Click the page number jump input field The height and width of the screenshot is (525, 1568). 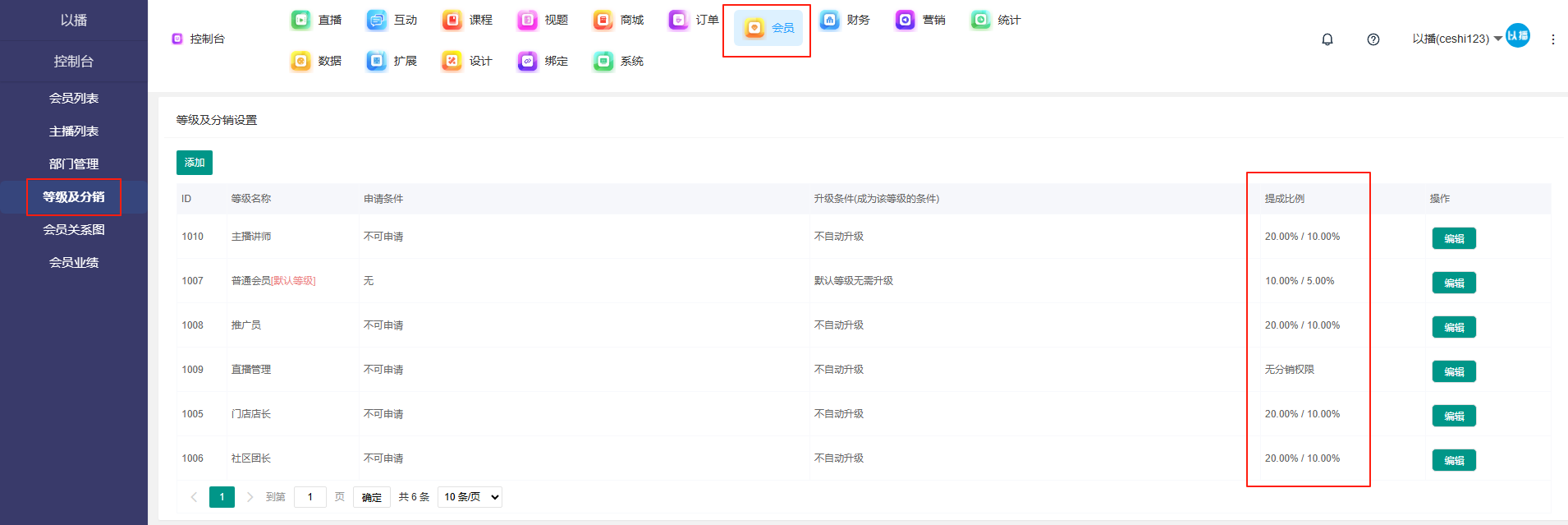click(310, 497)
